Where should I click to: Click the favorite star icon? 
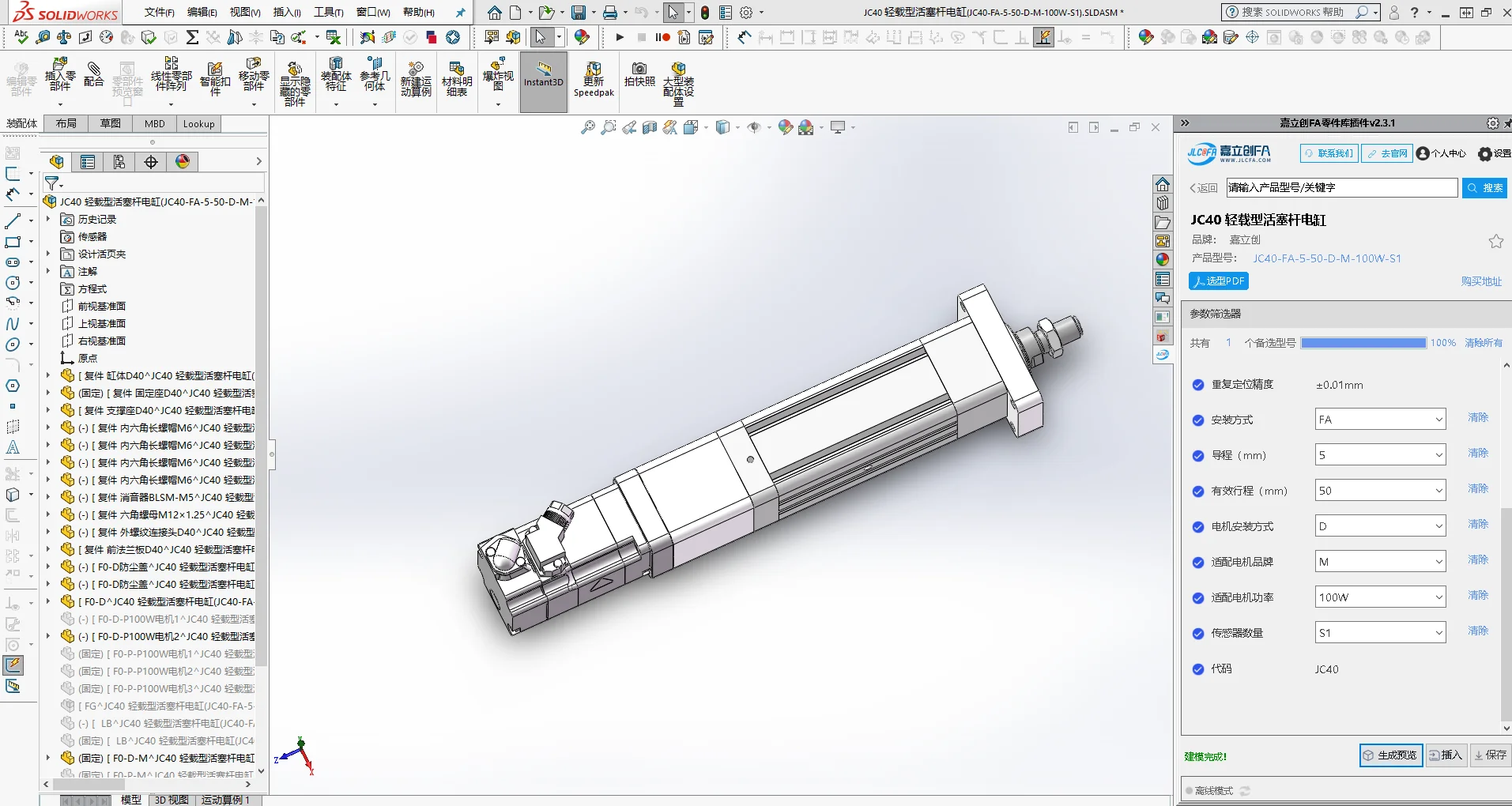(1496, 242)
